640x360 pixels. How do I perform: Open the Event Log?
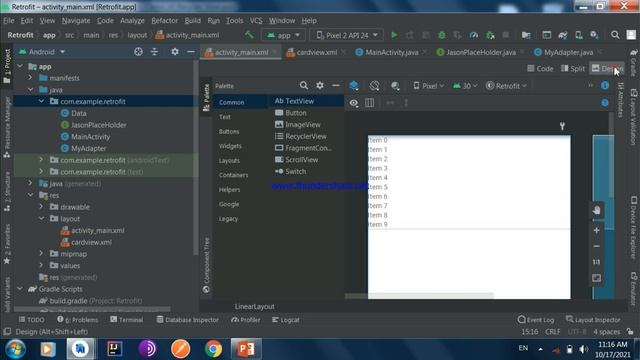[536, 320]
